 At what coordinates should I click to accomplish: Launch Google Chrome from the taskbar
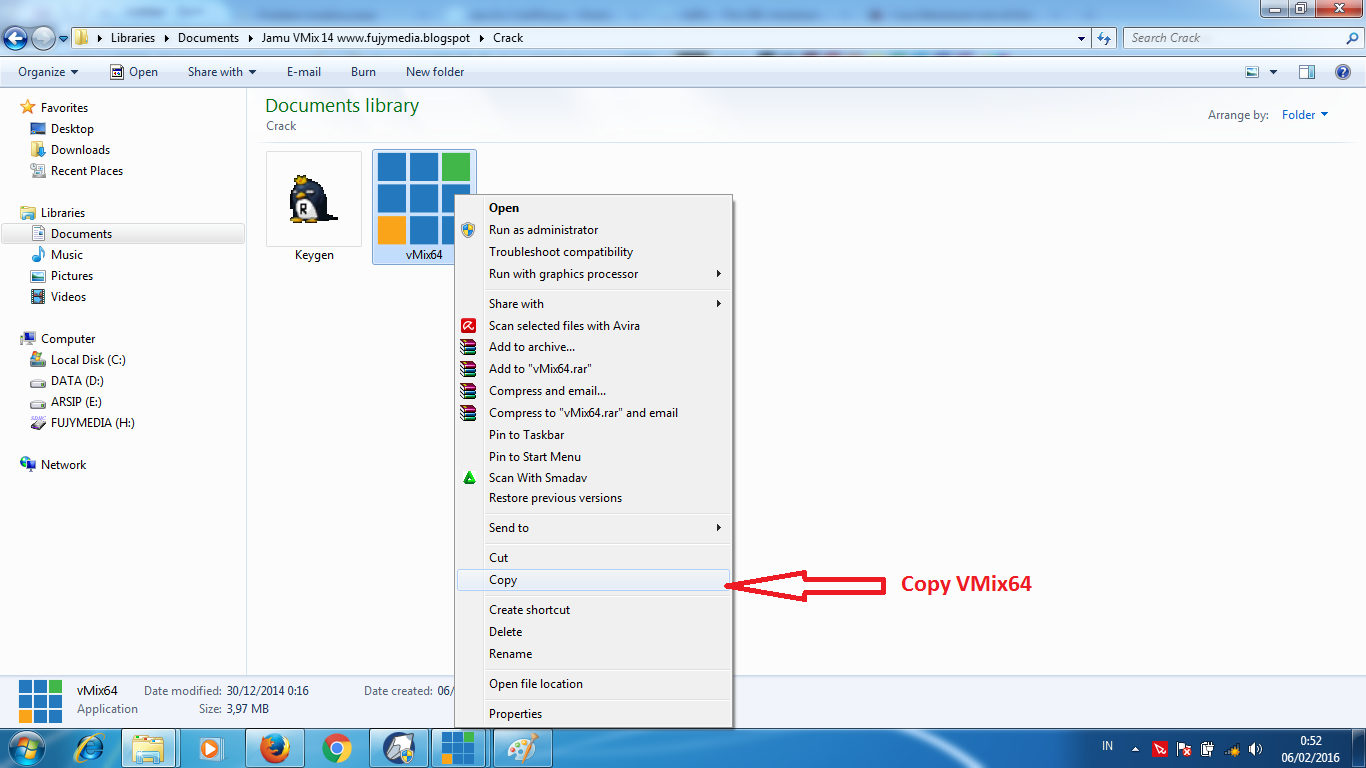pyautogui.click(x=336, y=747)
